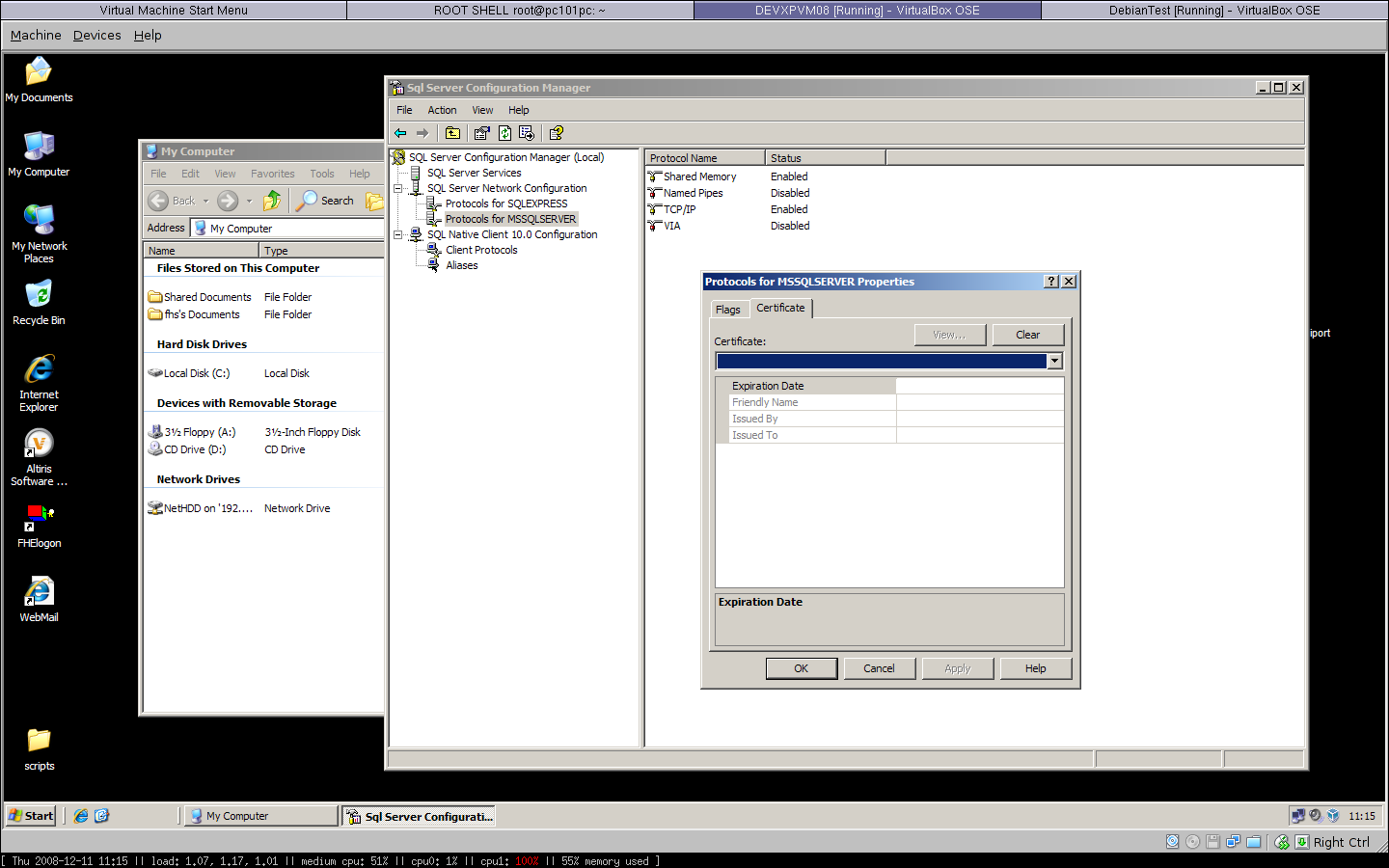Click Search button in My Computer toolbar
Viewport: 1389px width, 868px height.
point(325,201)
